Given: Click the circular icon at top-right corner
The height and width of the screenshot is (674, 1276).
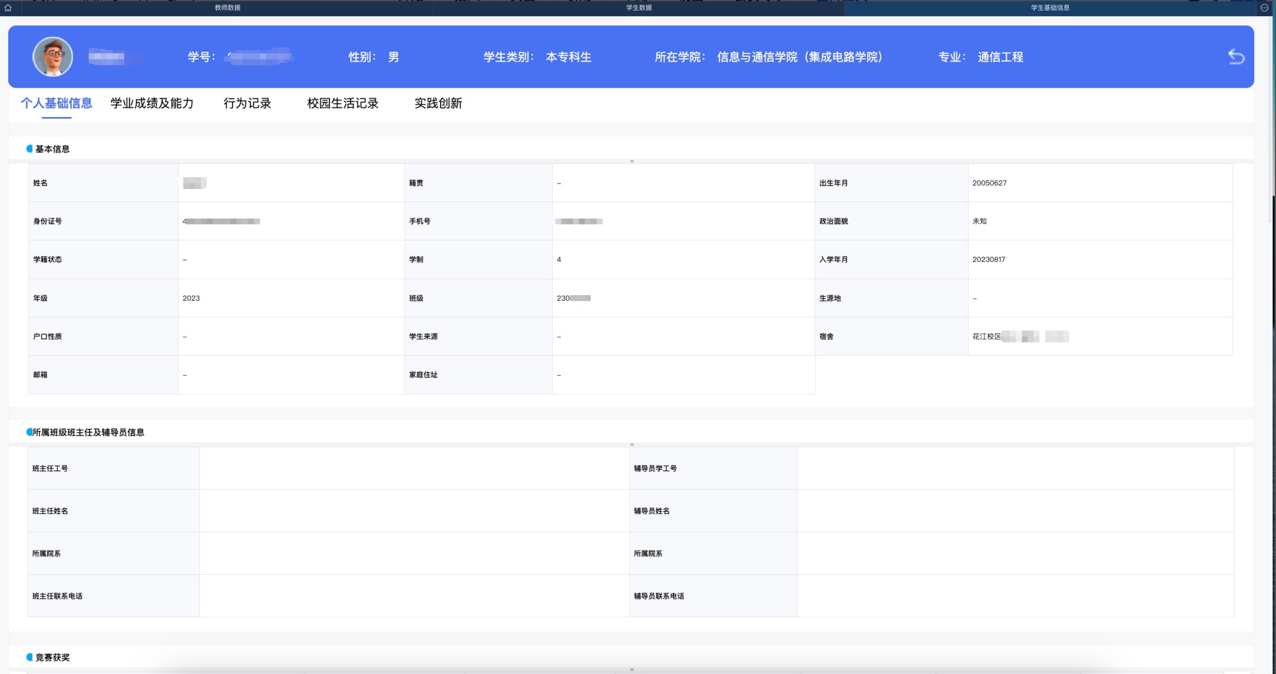Looking at the screenshot, I should [x=1264, y=7].
